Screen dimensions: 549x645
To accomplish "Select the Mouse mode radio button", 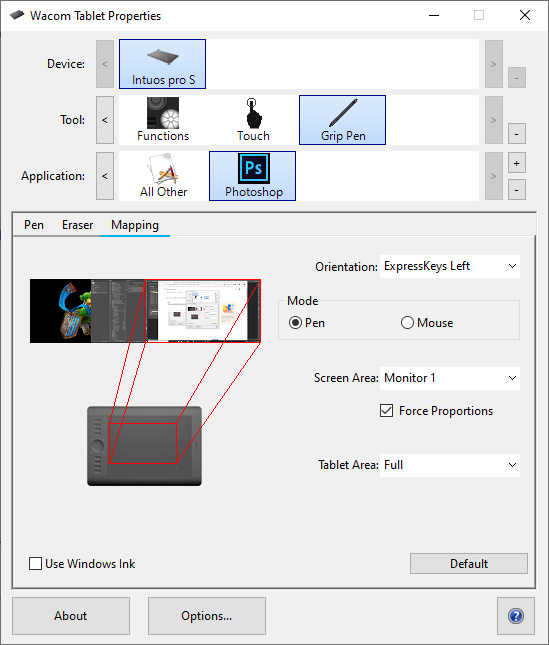I will (407, 323).
